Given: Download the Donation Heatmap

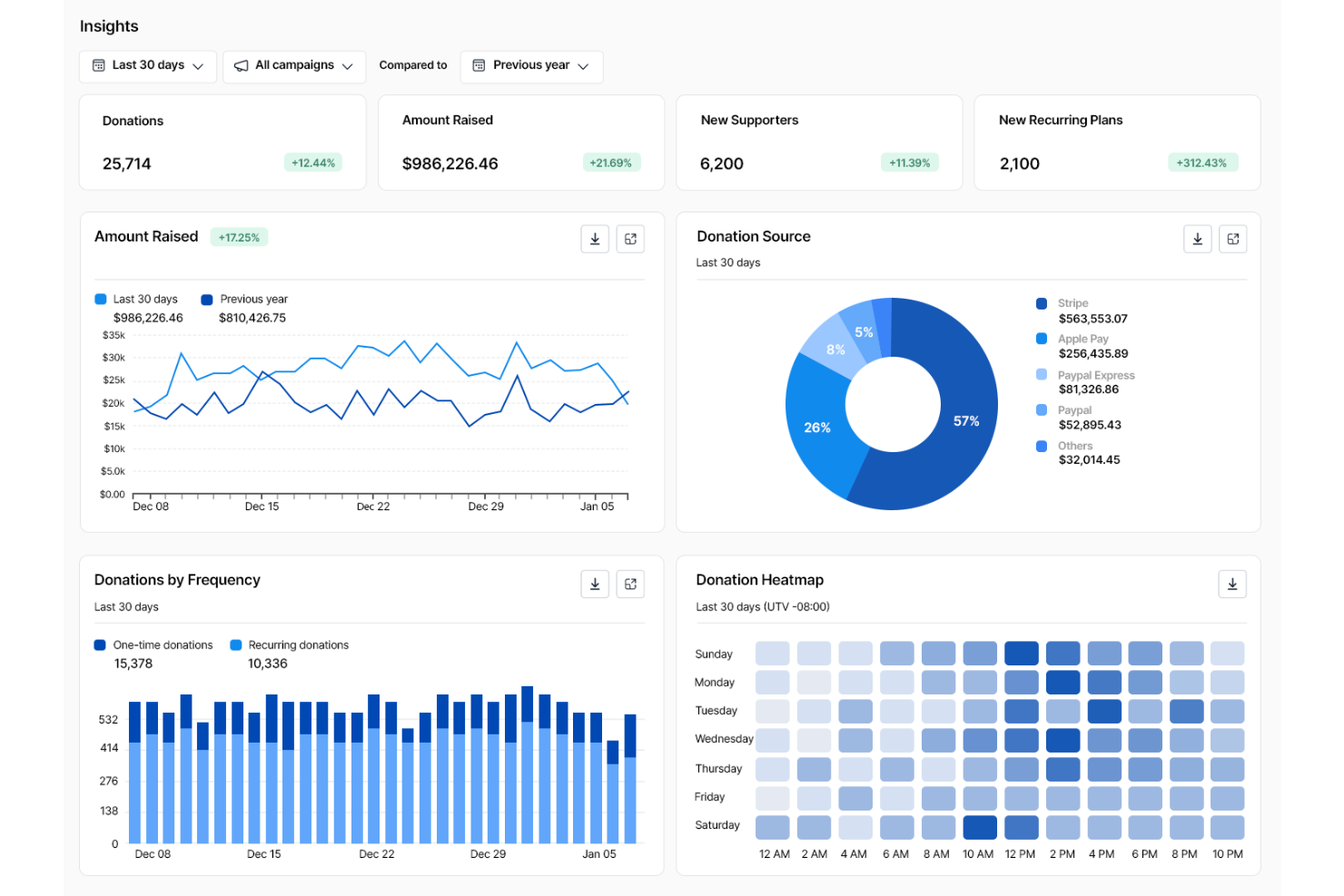Looking at the screenshot, I should (x=1232, y=584).
